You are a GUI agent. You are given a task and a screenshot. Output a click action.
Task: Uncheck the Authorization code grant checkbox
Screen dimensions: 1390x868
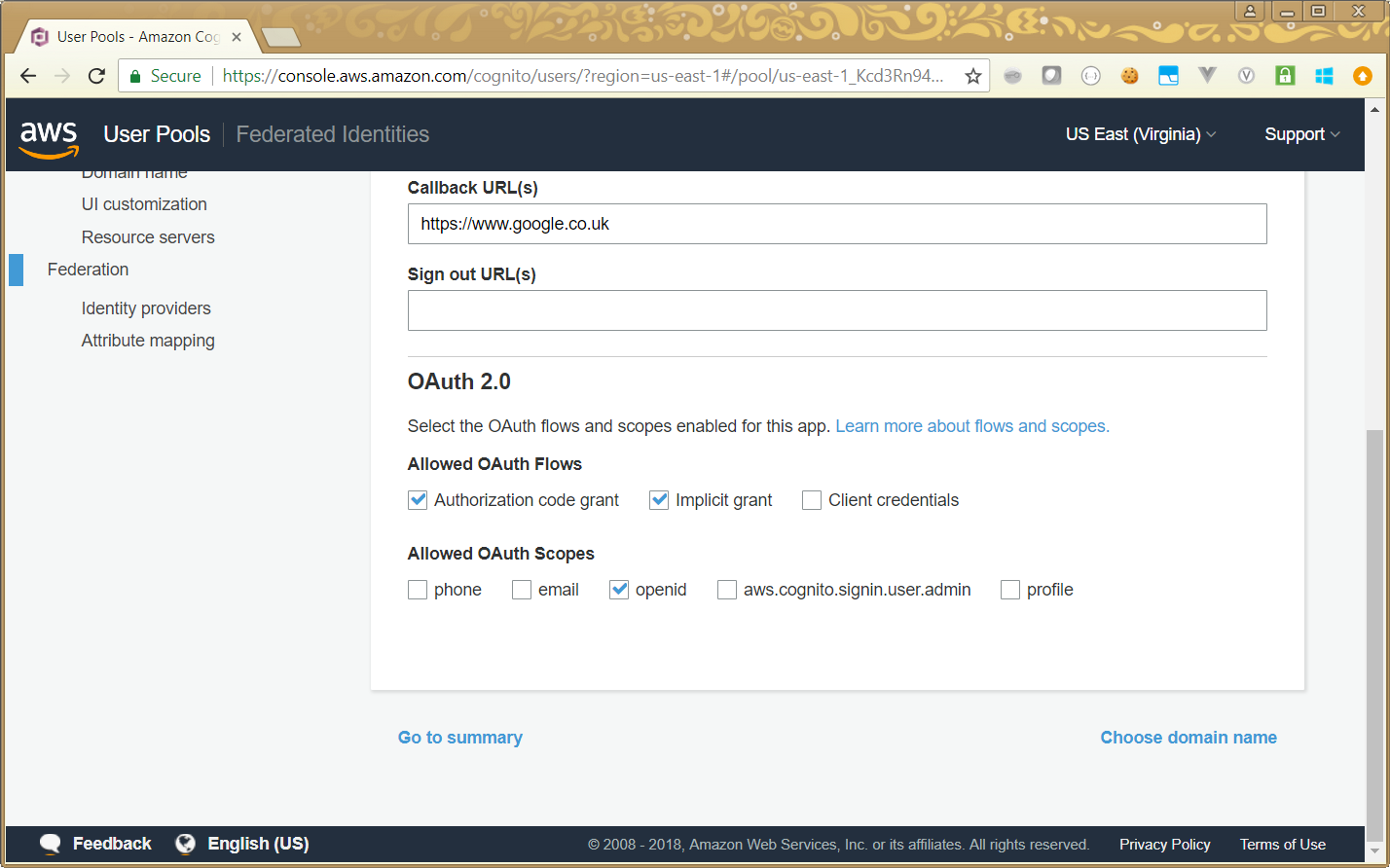(x=418, y=500)
